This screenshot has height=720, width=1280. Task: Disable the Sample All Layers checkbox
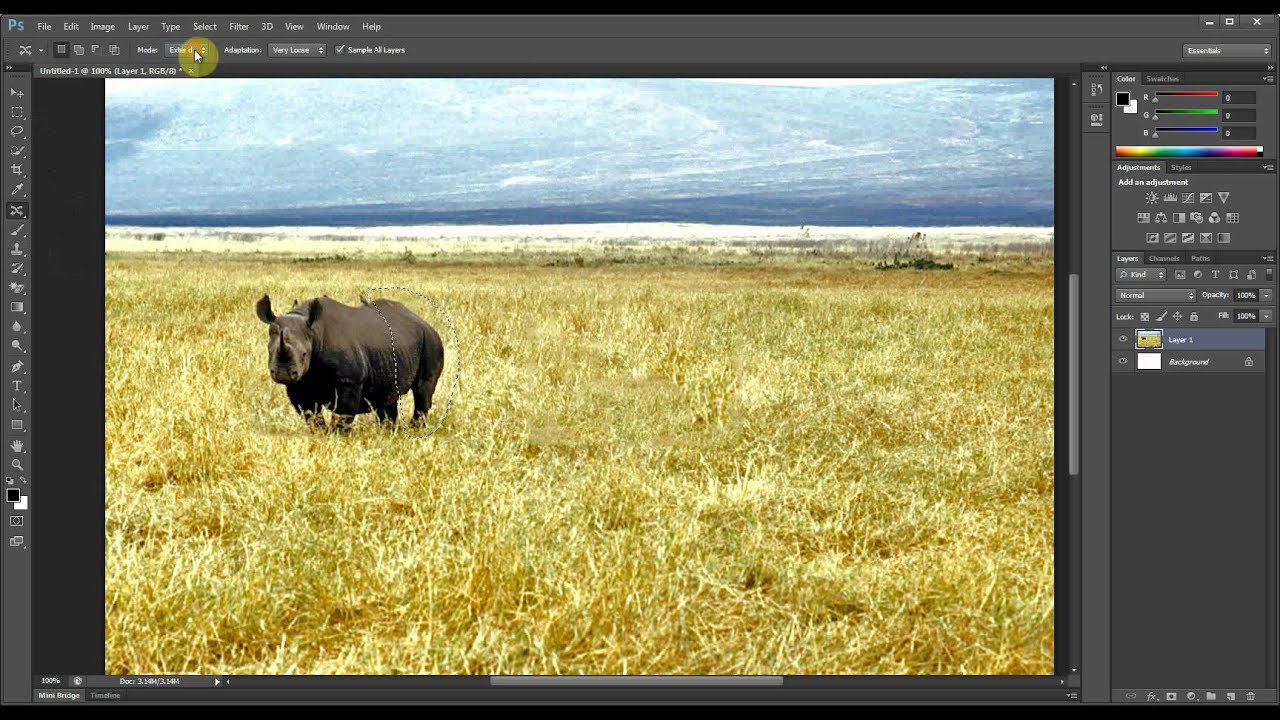(340, 50)
